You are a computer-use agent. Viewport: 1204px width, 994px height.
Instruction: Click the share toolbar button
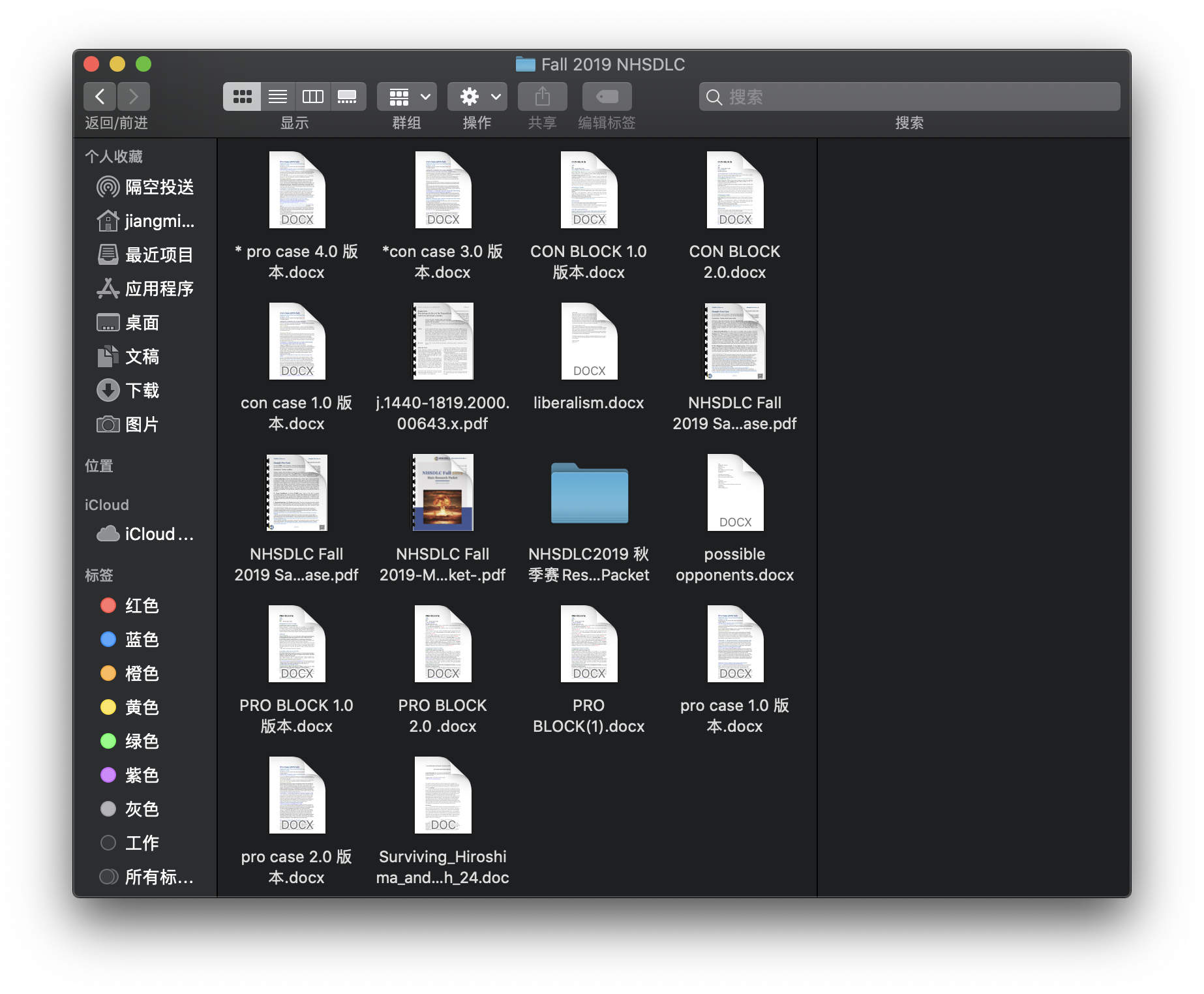point(543,97)
